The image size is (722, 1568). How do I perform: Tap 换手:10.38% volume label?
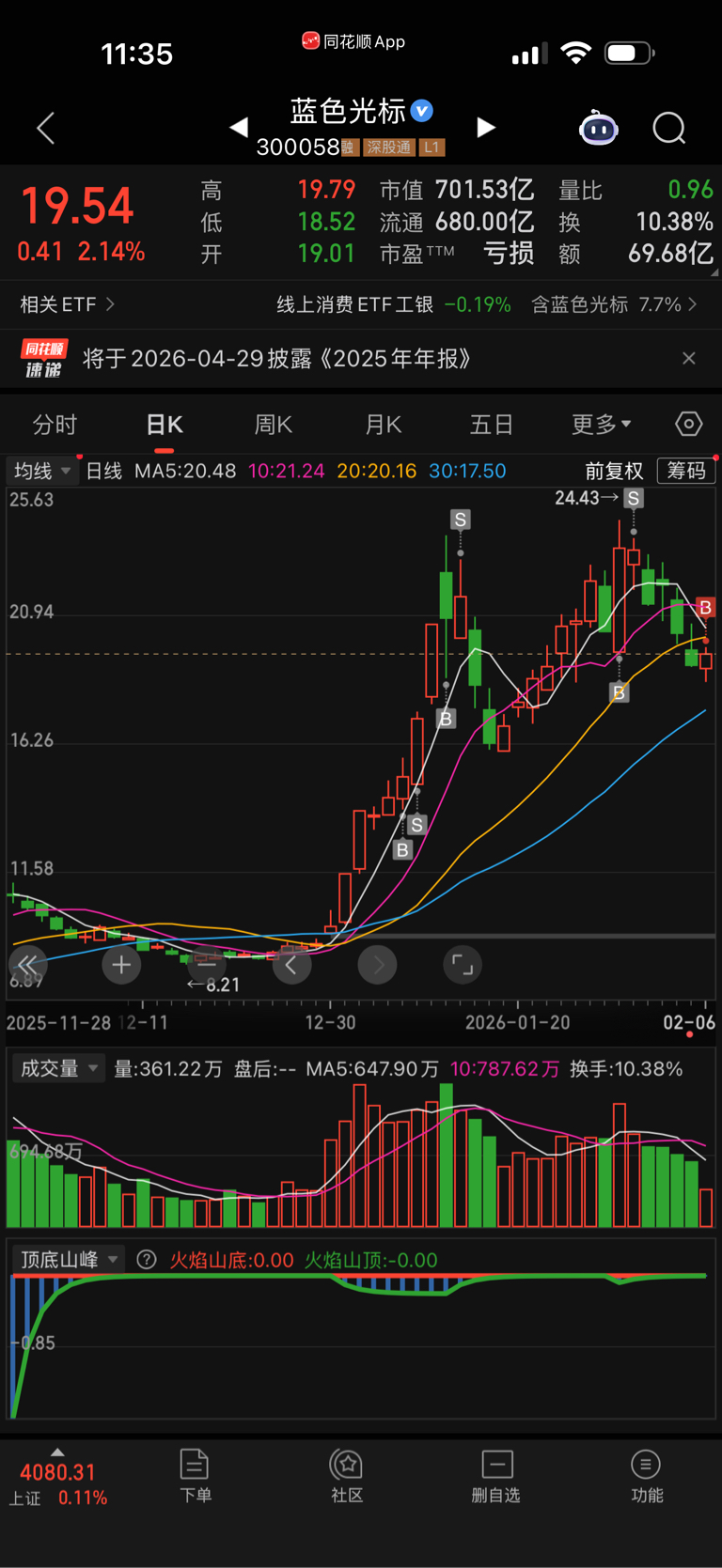coord(626,1069)
